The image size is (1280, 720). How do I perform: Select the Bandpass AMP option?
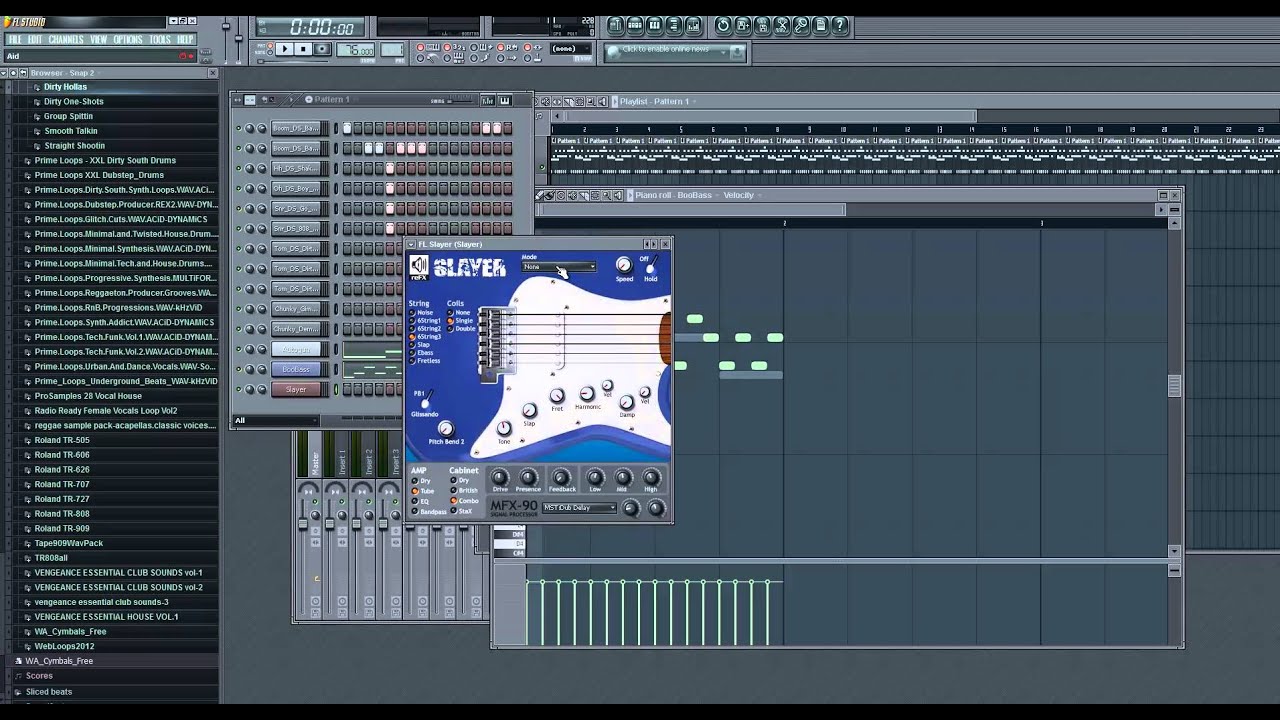(430, 512)
